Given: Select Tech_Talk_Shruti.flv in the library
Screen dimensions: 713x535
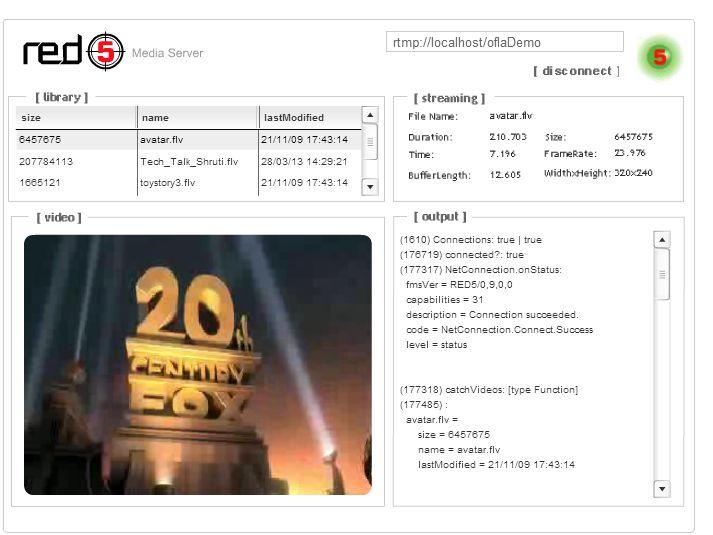Looking at the screenshot, I should [189, 161].
